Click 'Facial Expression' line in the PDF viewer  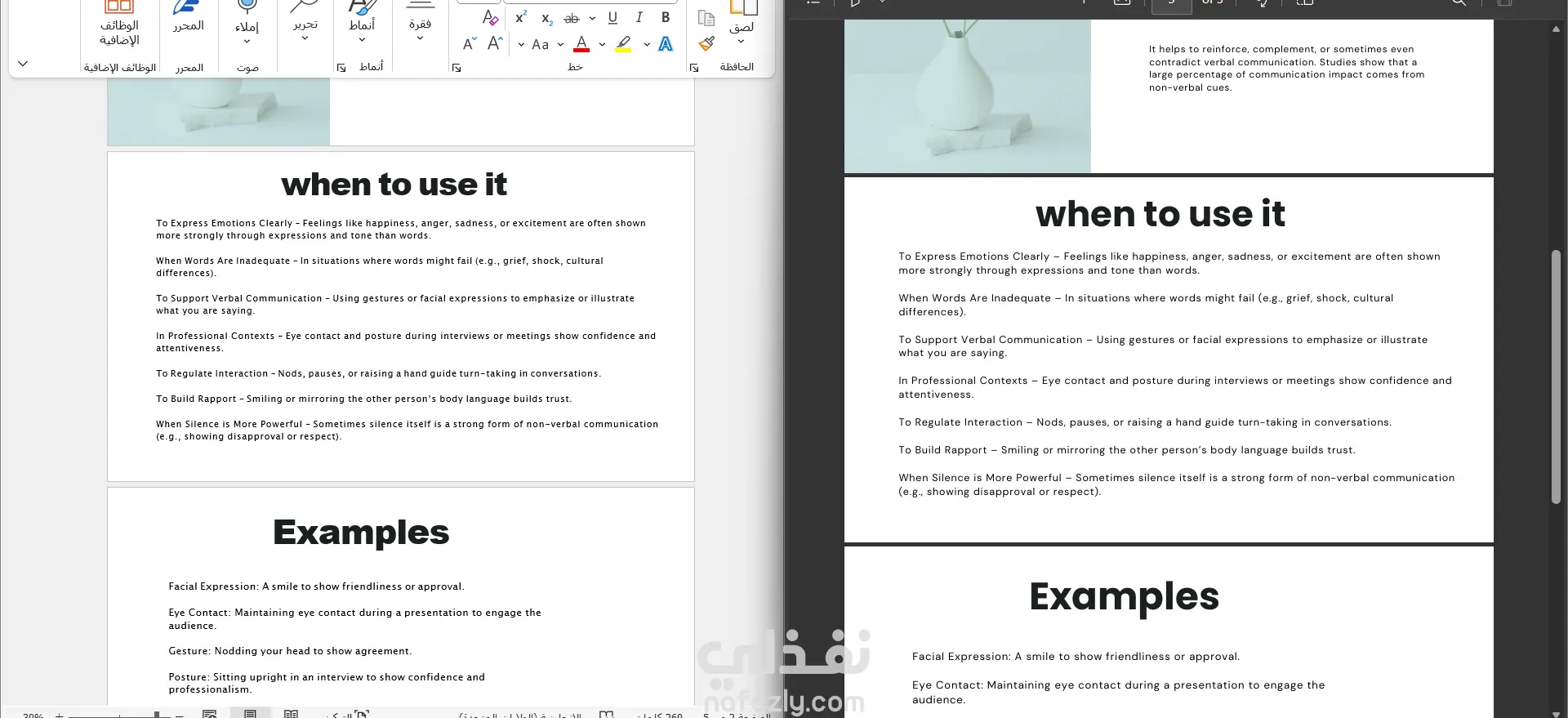click(1076, 657)
